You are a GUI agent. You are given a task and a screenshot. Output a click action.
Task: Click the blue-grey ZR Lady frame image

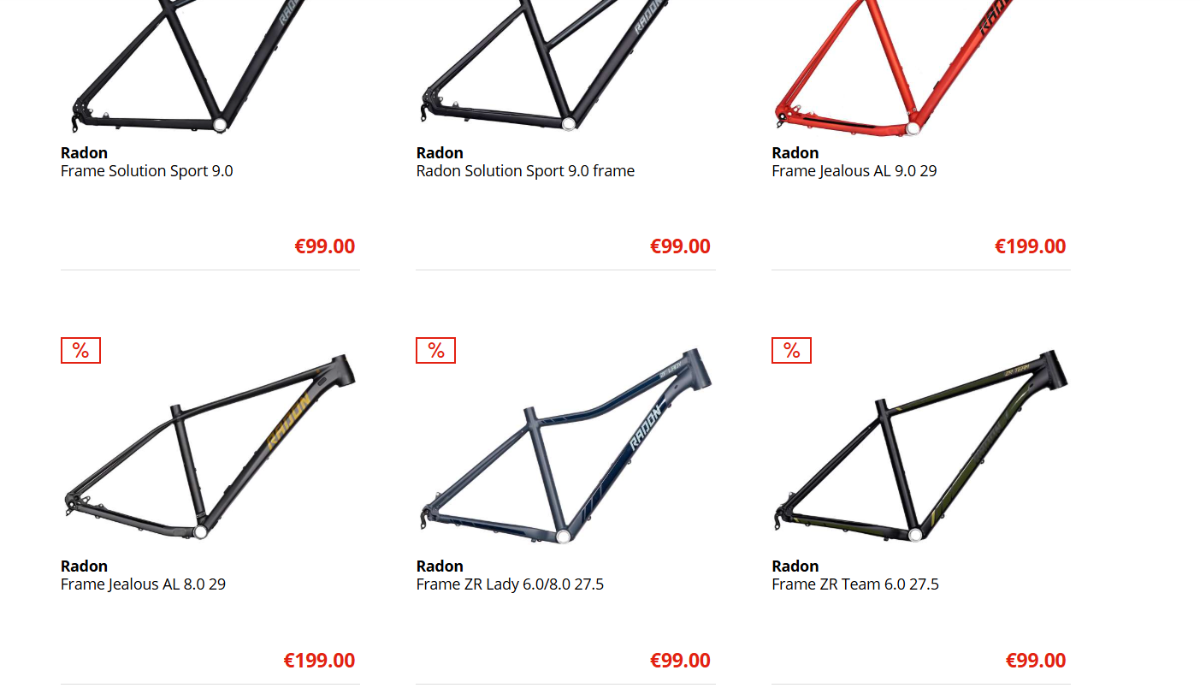point(565,447)
